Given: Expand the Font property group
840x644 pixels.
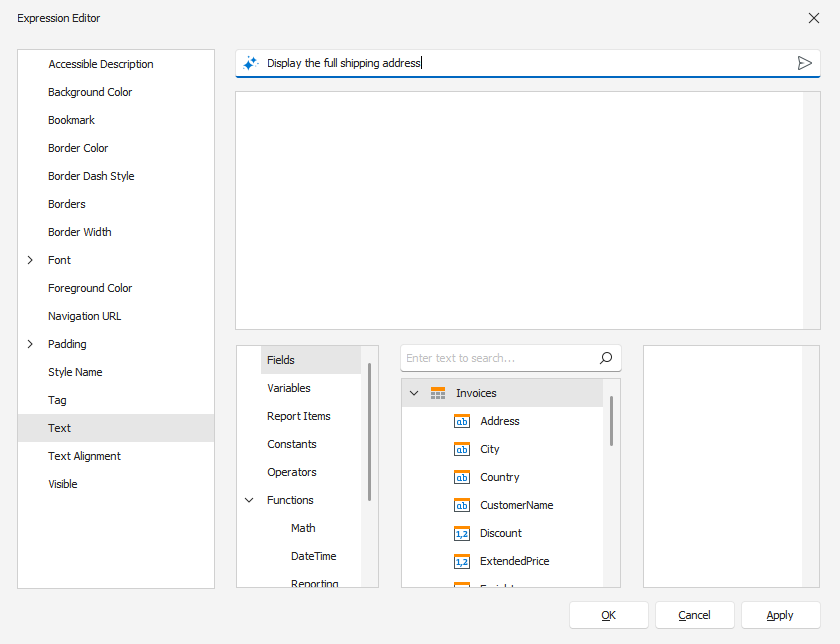Looking at the screenshot, I should tap(29, 259).
